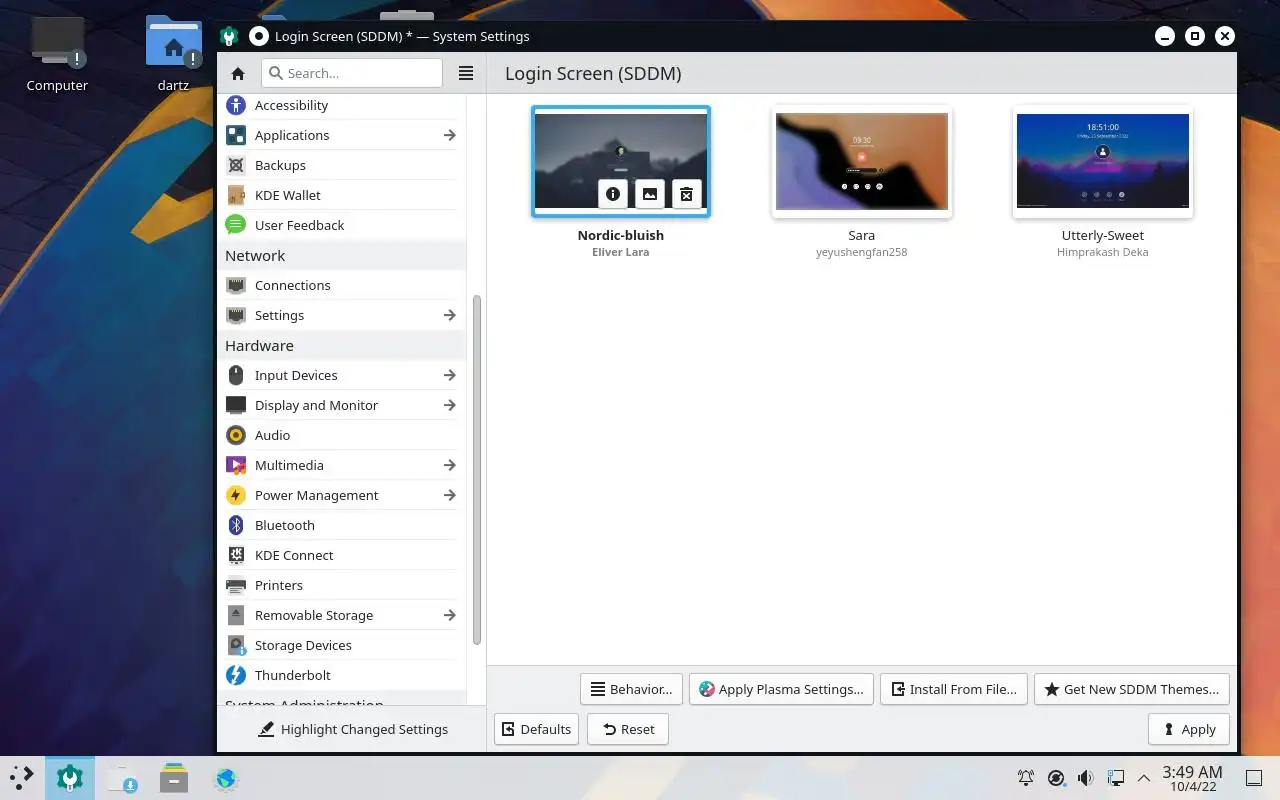Open the KDE Connect icon
Image resolution: width=1280 pixels, height=800 pixels.
pyautogui.click(x=236, y=555)
